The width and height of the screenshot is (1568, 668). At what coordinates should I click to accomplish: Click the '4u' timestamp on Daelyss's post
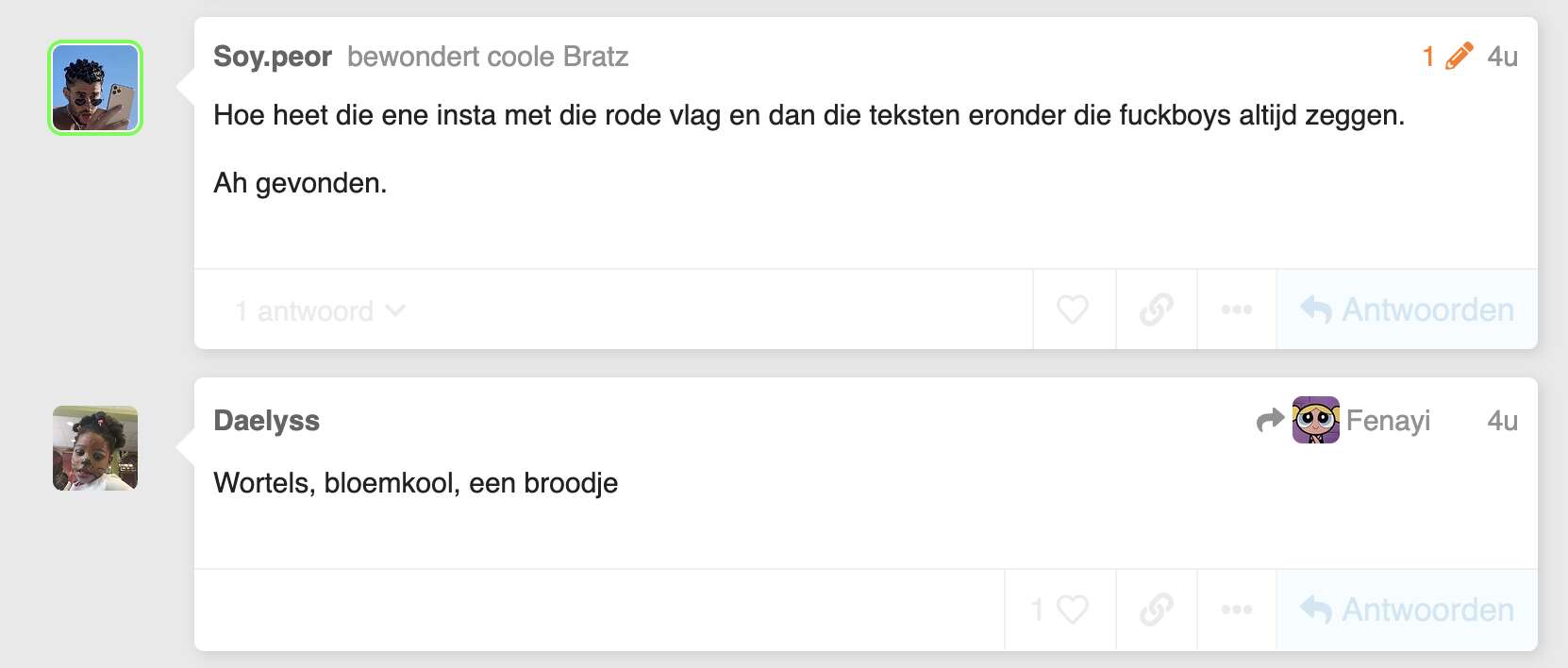pos(1503,420)
